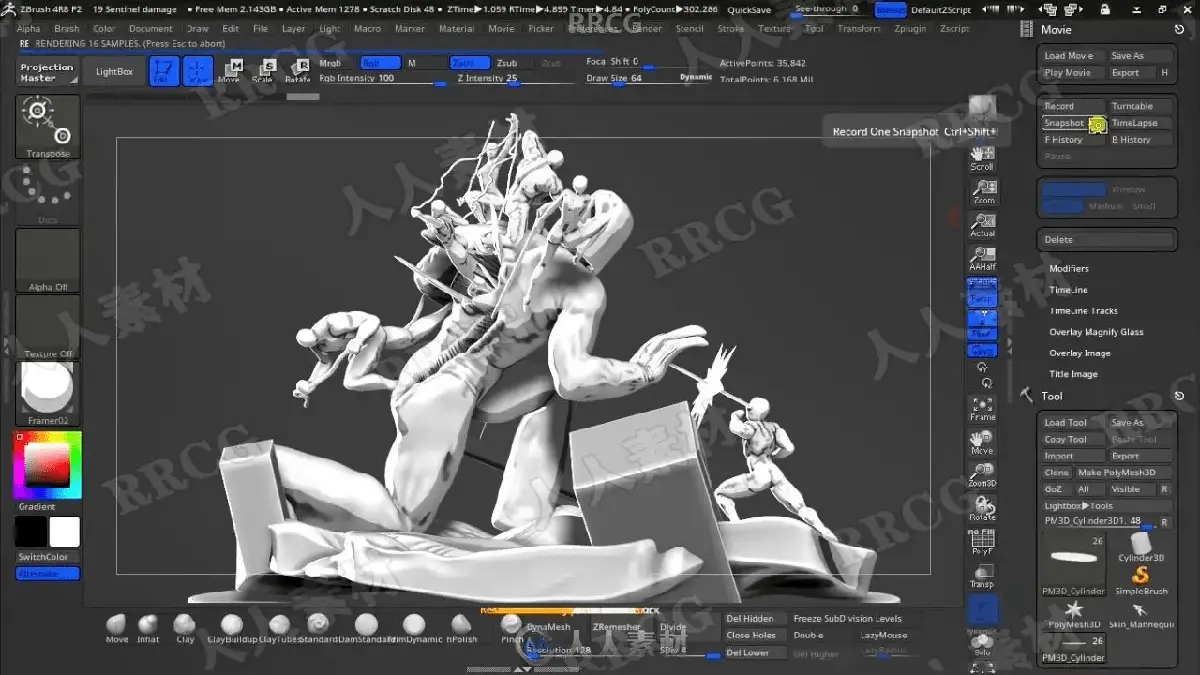1200x675 pixels.
Task: Click the AAHalf icon
Action: (x=982, y=257)
